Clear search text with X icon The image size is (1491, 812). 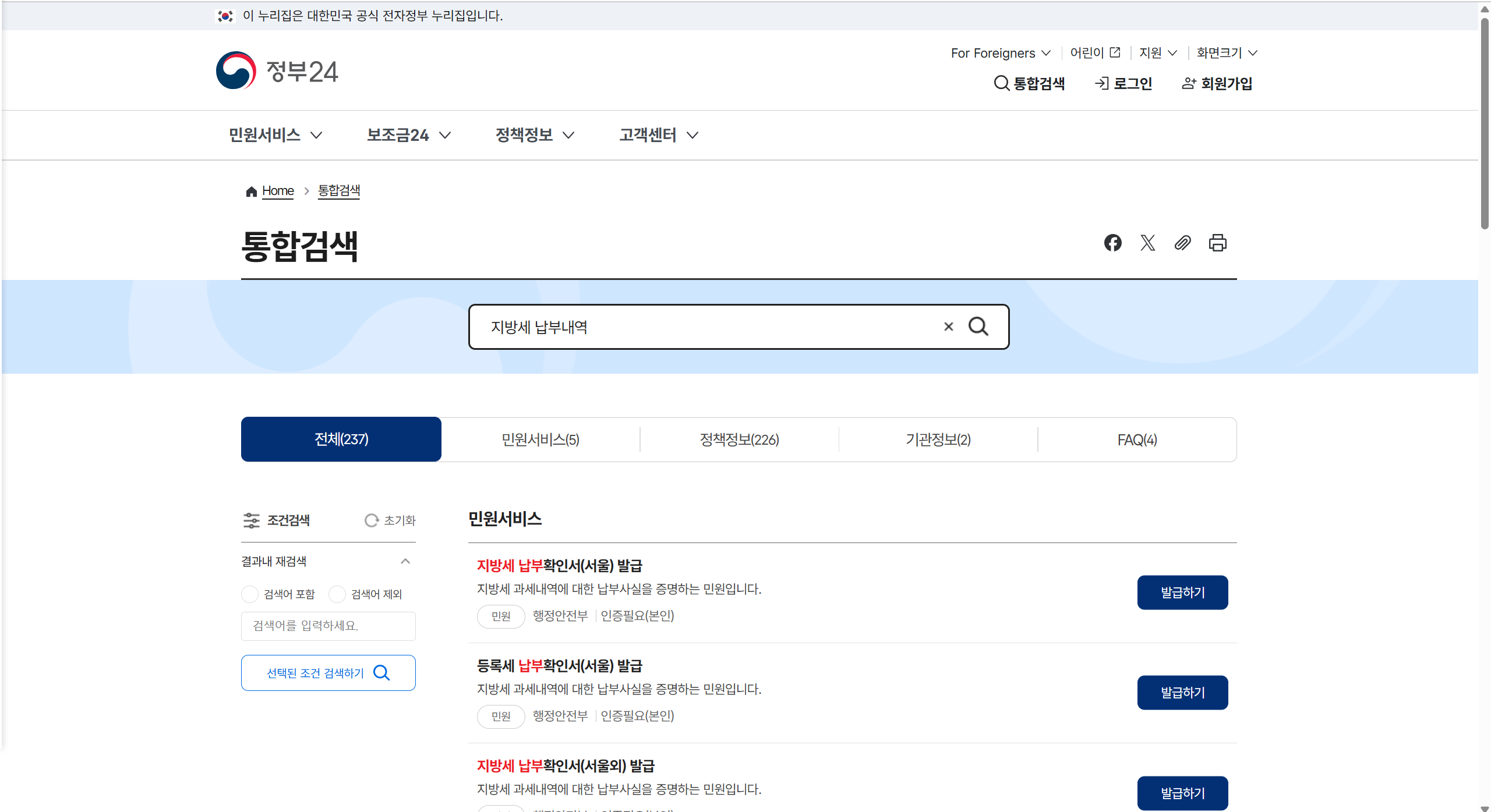948,327
